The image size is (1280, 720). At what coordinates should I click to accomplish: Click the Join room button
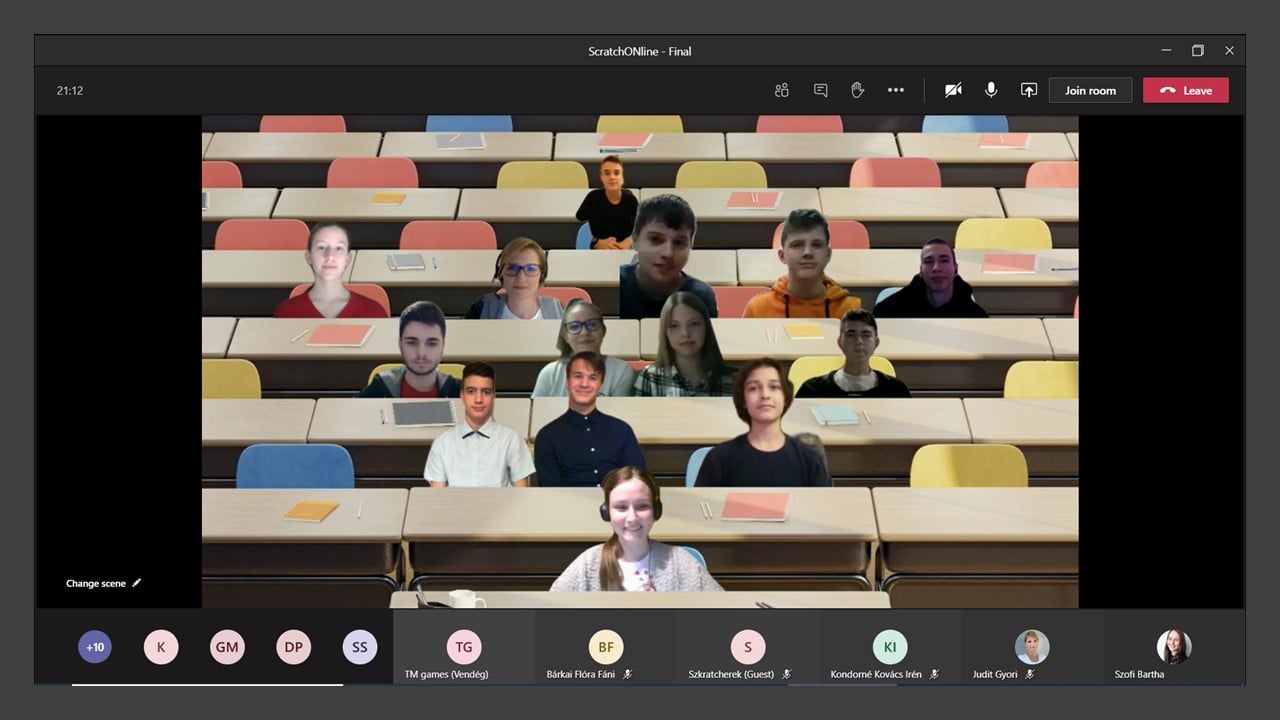1090,90
